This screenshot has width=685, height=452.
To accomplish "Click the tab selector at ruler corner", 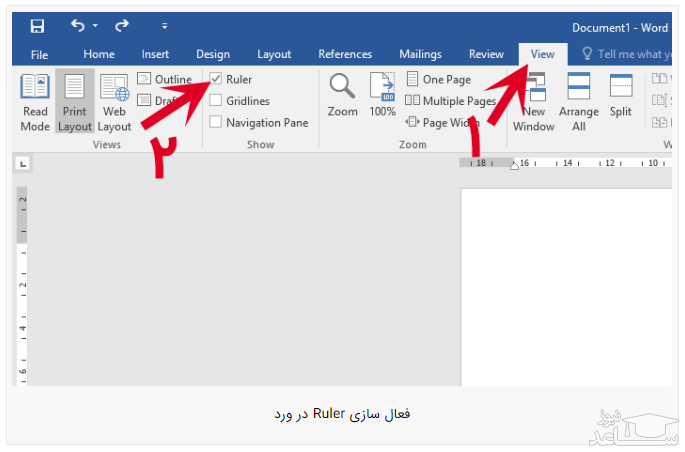I will (x=23, y=163).
